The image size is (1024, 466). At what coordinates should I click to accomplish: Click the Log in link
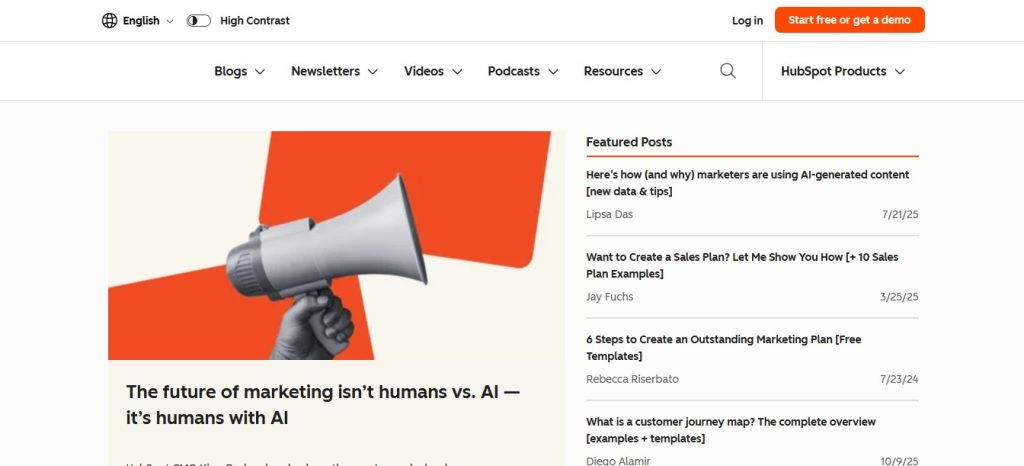[747, 20]
